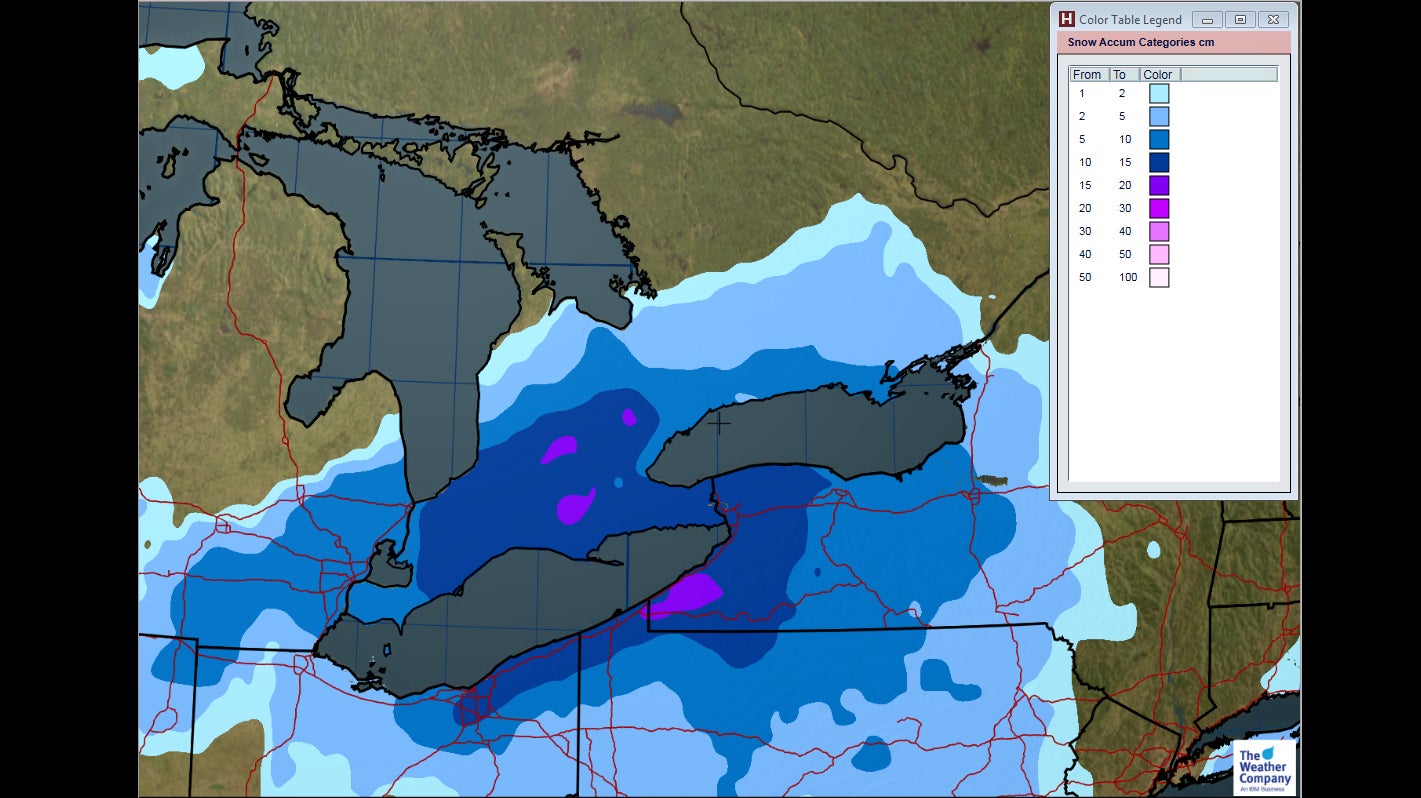The width and height of the screenshot is (1421, 798).
Task: Select the 20 to 30 cm magenta swatch
Action: [1158, 208]
